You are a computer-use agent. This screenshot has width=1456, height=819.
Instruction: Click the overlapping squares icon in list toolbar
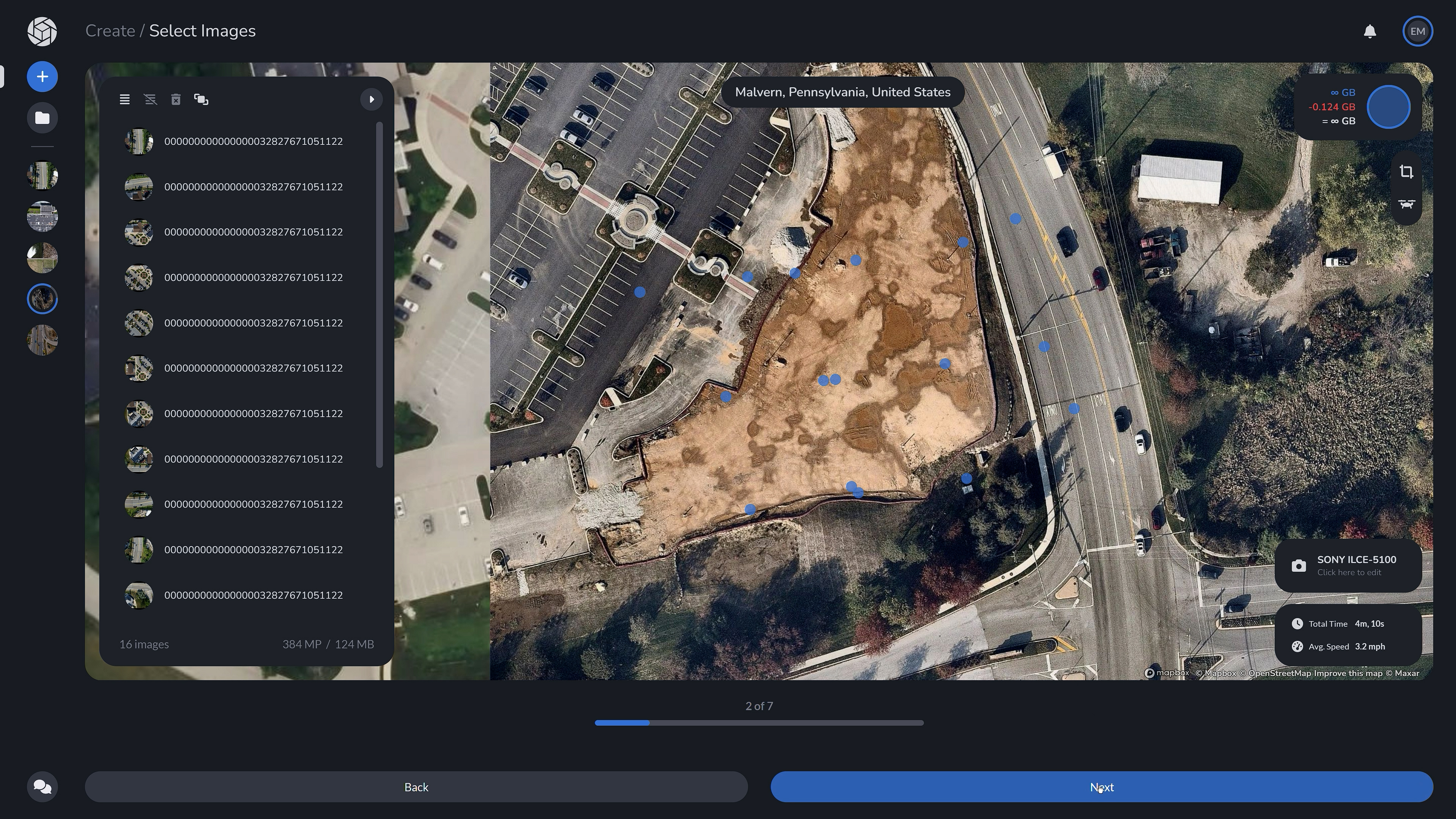tap(201, 99)
